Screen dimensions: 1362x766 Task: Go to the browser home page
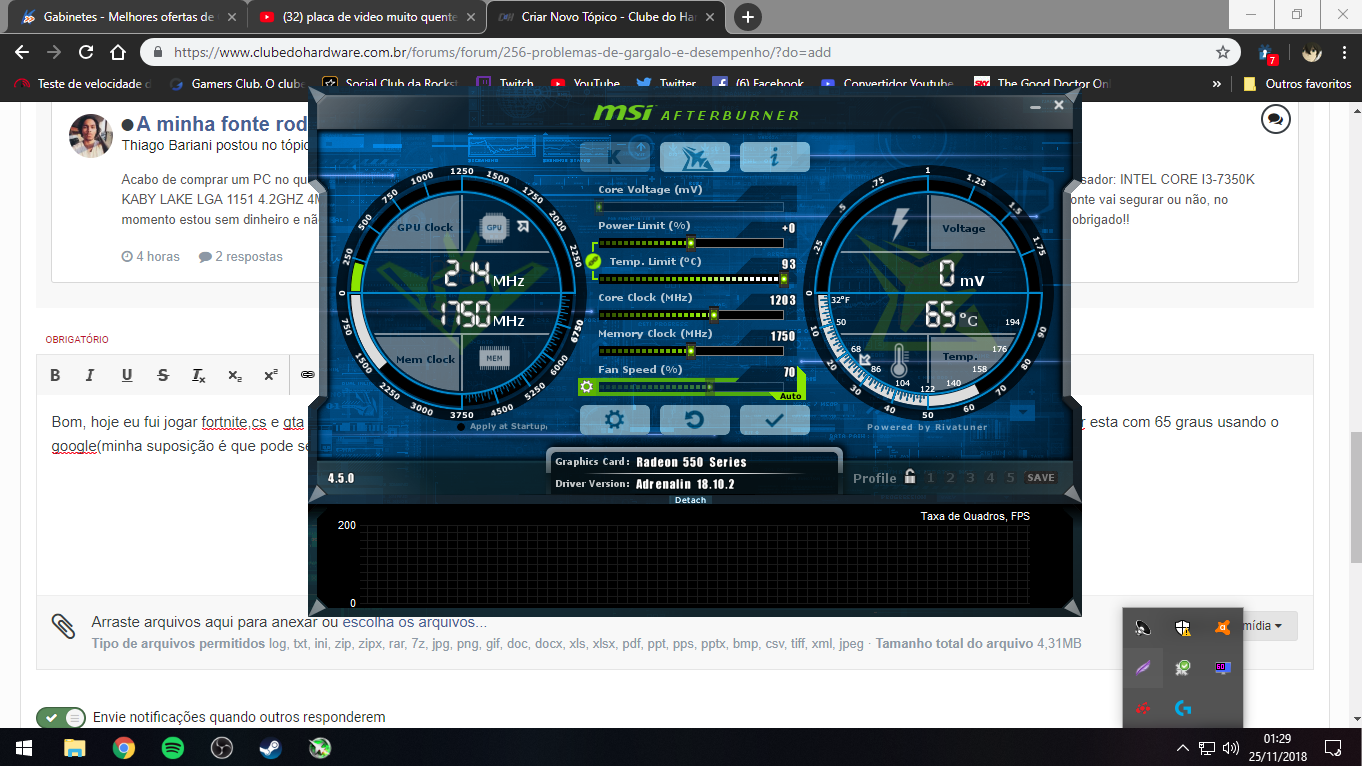[118, 53]
